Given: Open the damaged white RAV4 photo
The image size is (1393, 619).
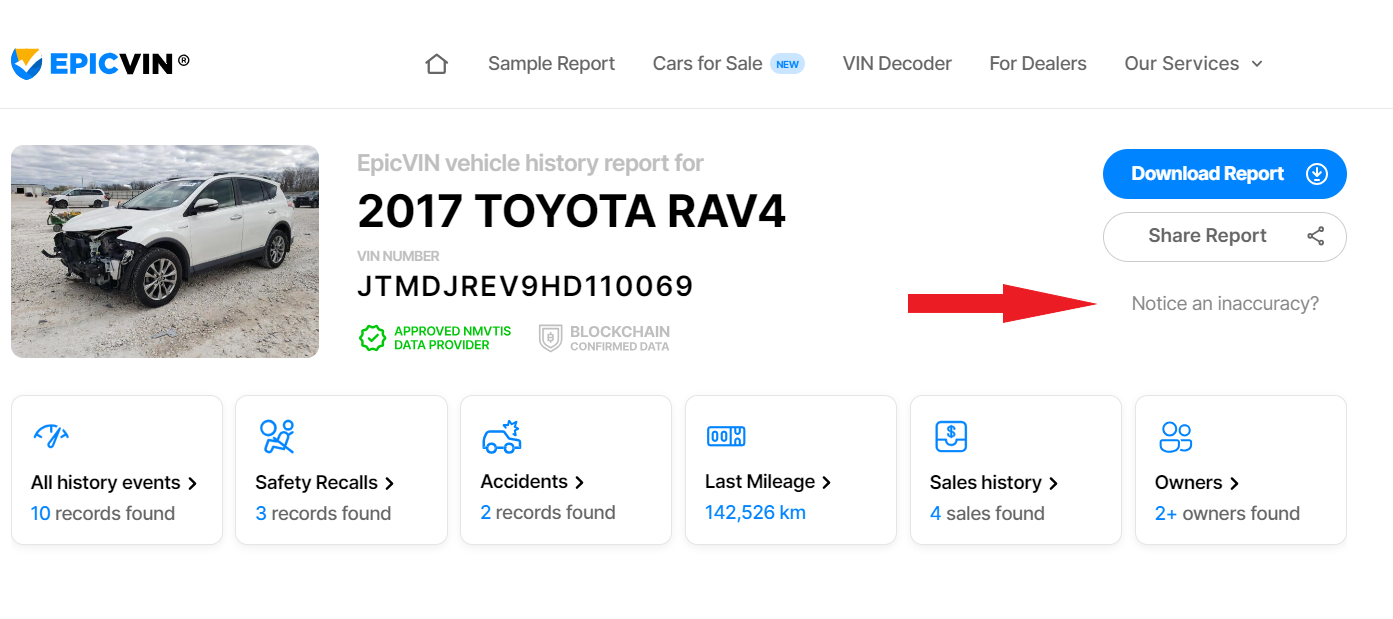Looking at the screenshot, I should [x=165, y=251].
